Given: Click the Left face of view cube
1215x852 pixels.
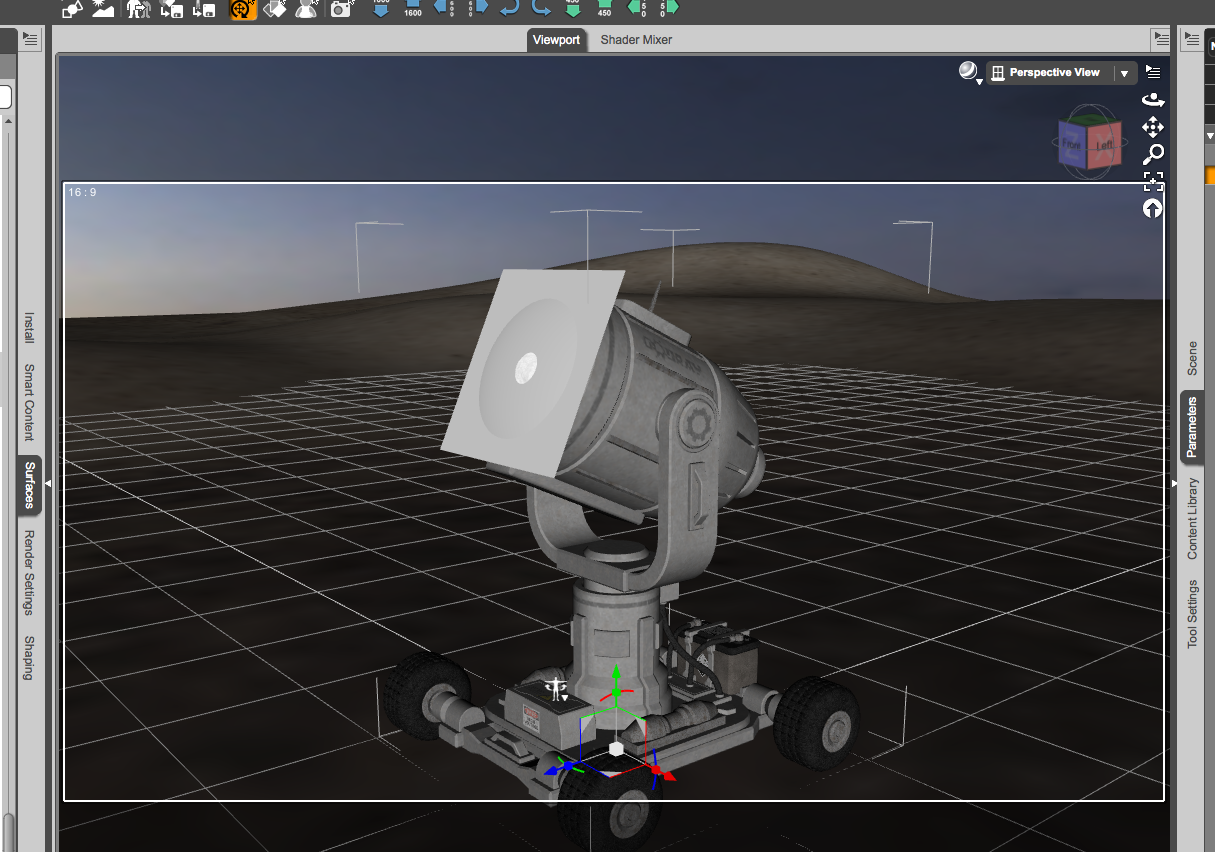Looking at the screenshot, I should (1104, 144).
